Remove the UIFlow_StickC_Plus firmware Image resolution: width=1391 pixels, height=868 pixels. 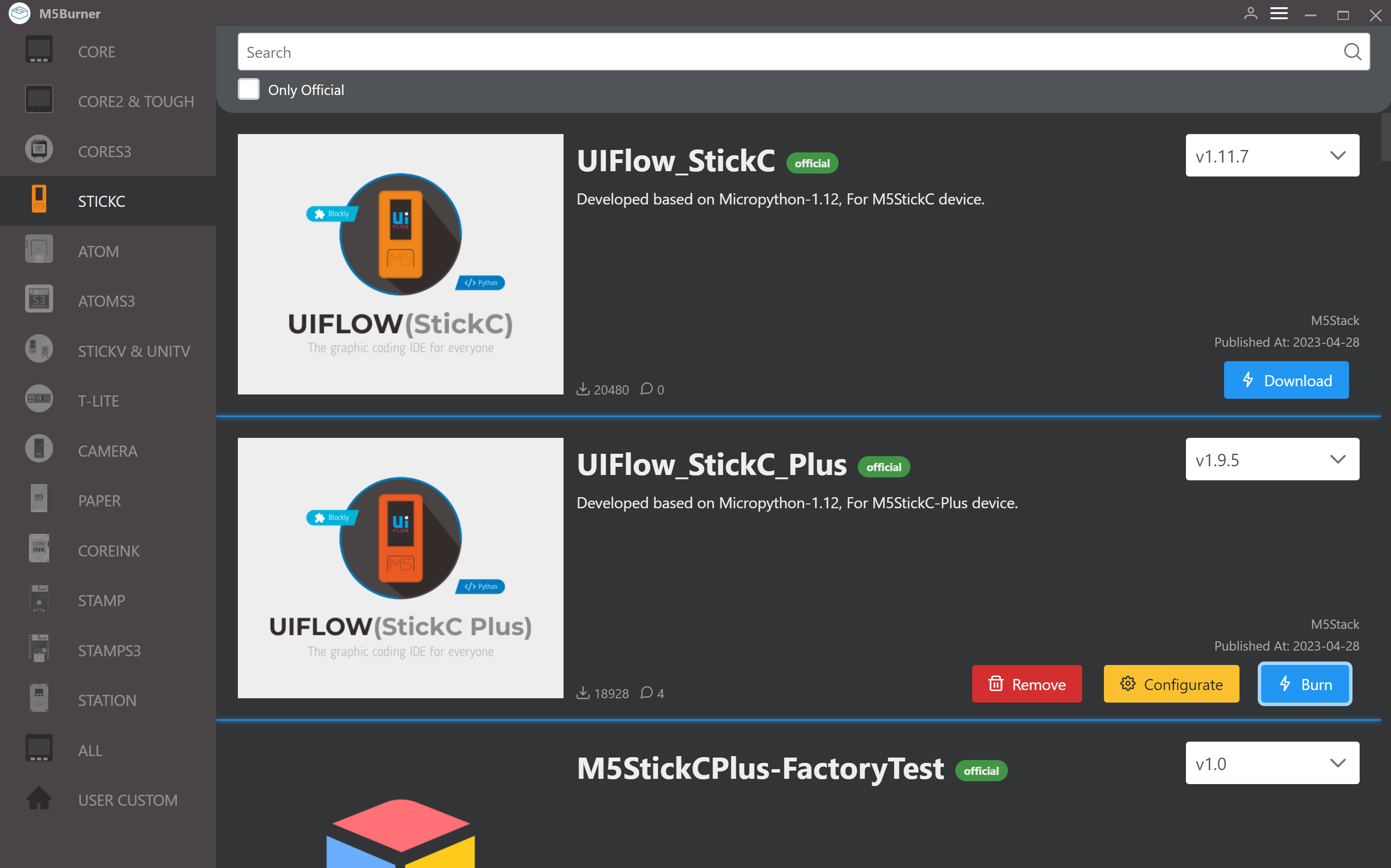[1026, 684]
